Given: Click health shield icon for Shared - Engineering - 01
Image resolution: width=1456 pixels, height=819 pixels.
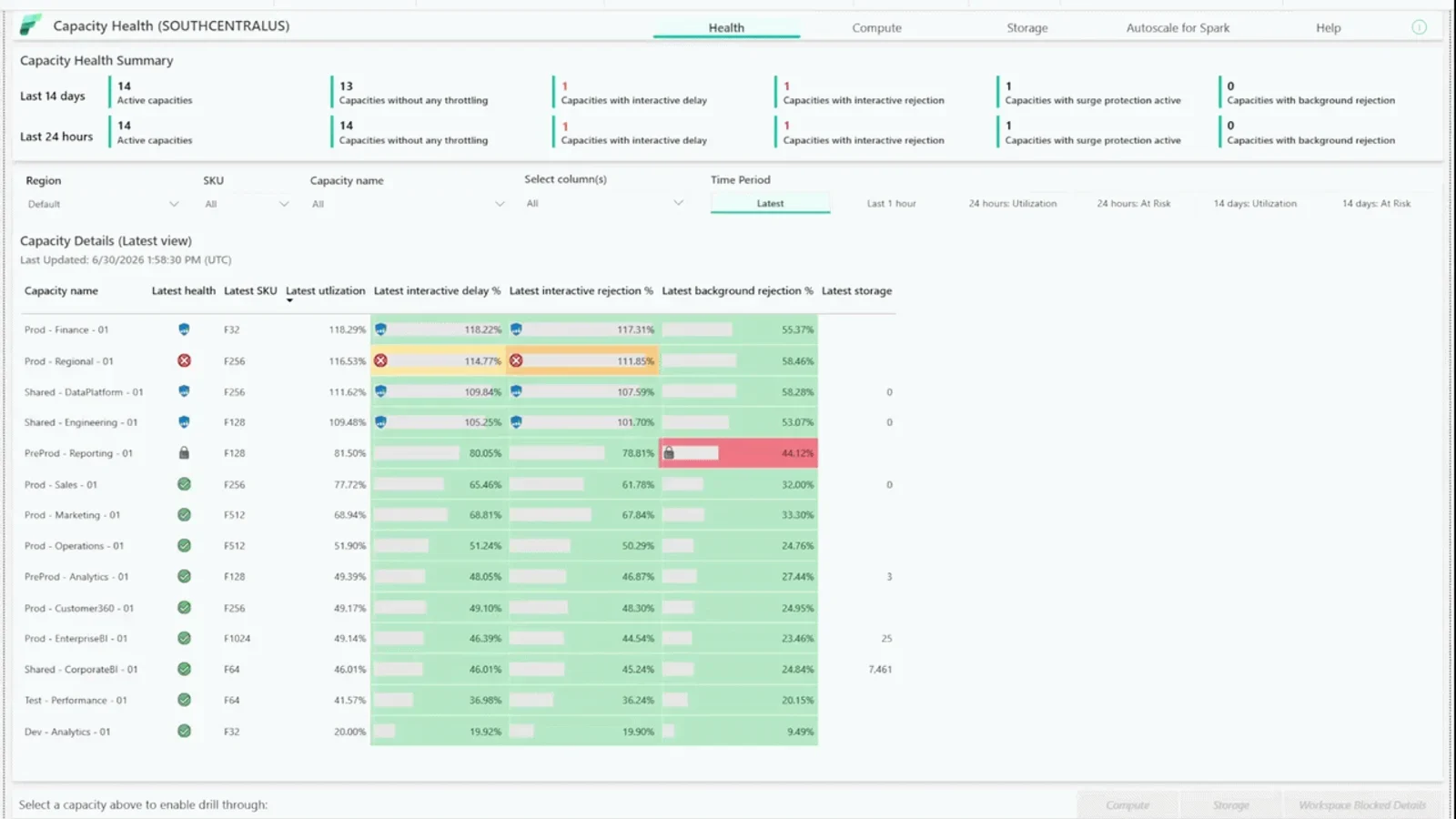Looking at the screenshot, I should pyautogui.click(x=184, y=422).
